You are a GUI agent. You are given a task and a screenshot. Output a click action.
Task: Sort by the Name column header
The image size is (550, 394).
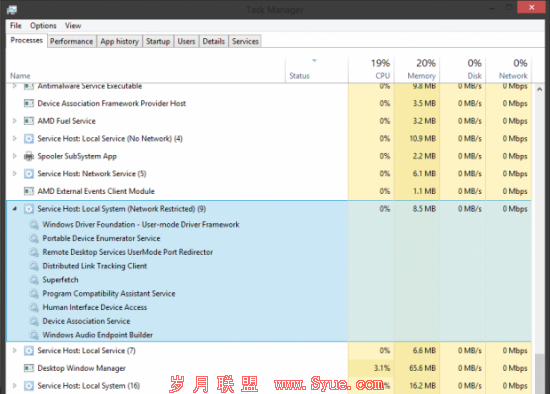(146, 70)
